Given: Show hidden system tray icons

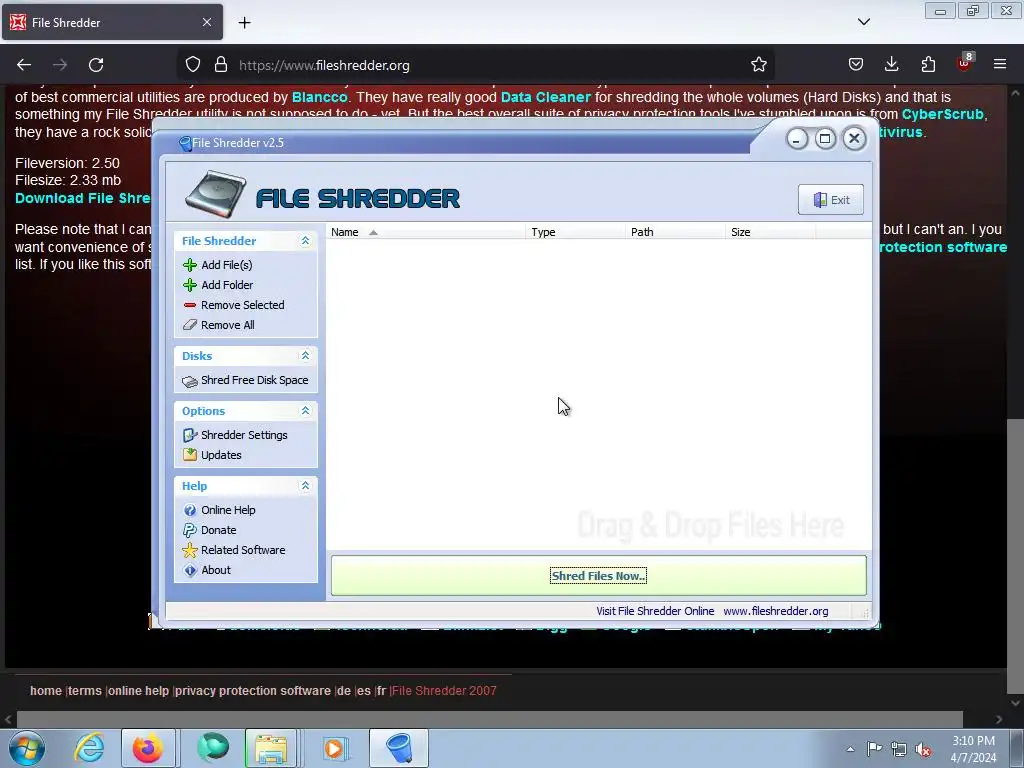Looking at the screenshot, I should click(850, 750).
